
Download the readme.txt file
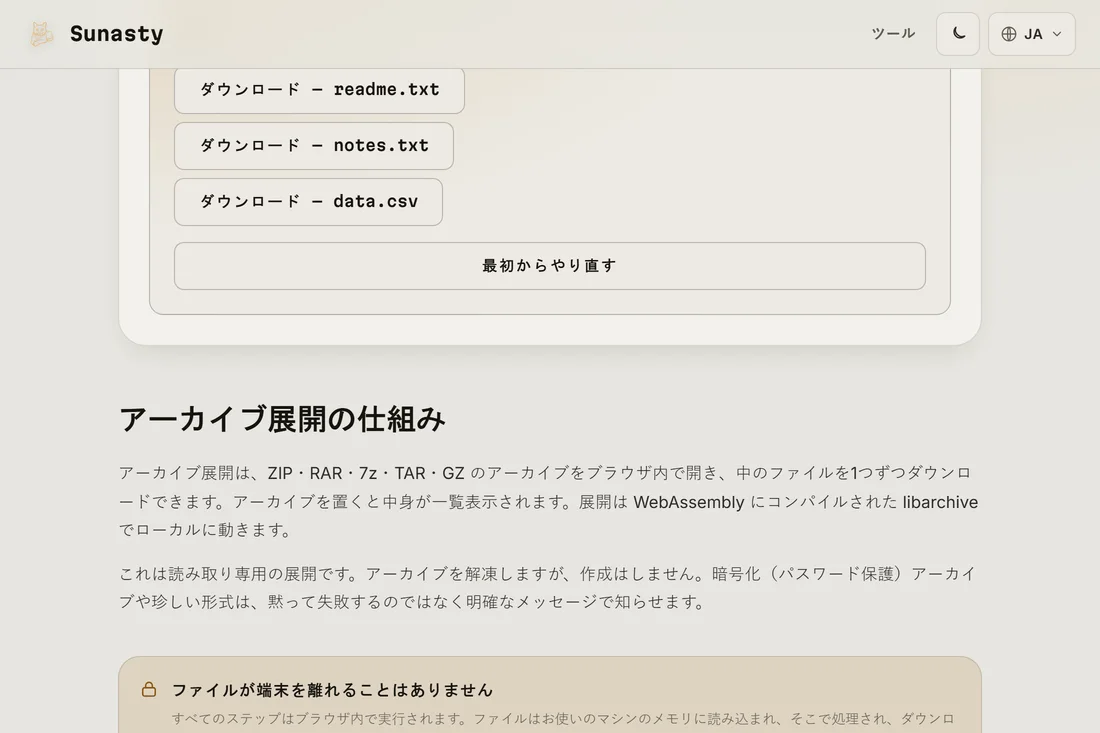click(x=319, y=90)
